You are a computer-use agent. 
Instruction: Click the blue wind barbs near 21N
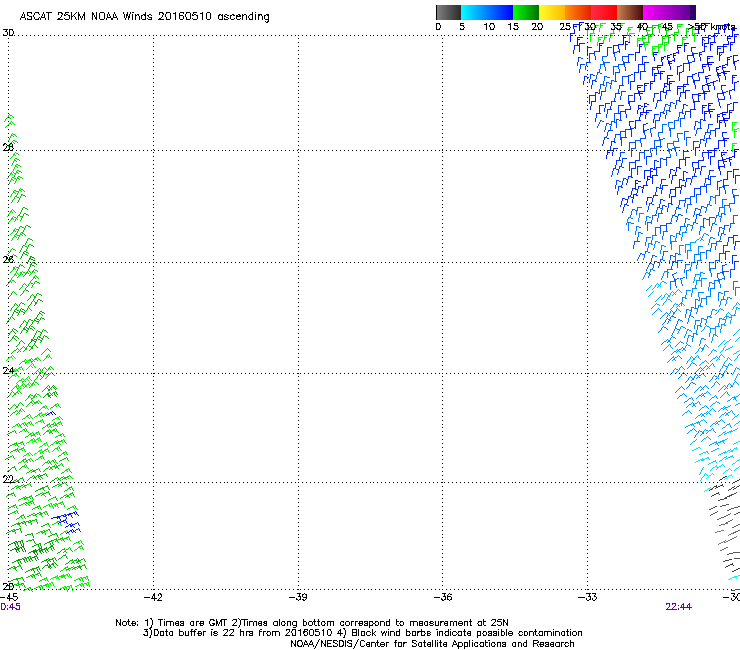pos(67,522)
